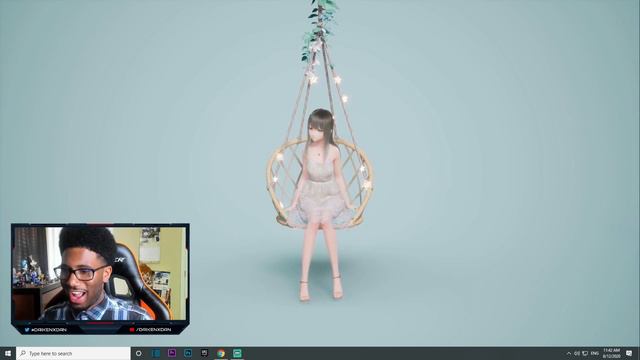Switch to Google Chrome on taskbar

(221, 353)
